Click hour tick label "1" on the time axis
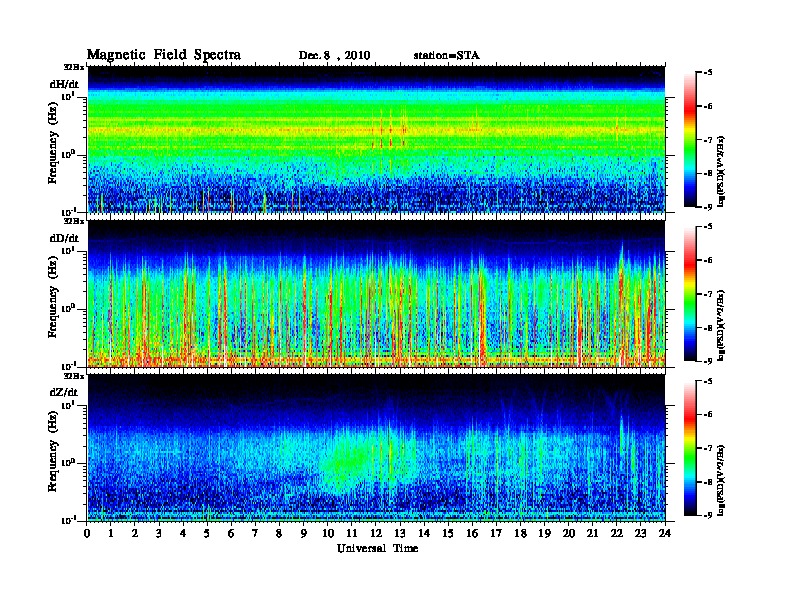The width and height of the screenshot is (792, 612). 111,534
